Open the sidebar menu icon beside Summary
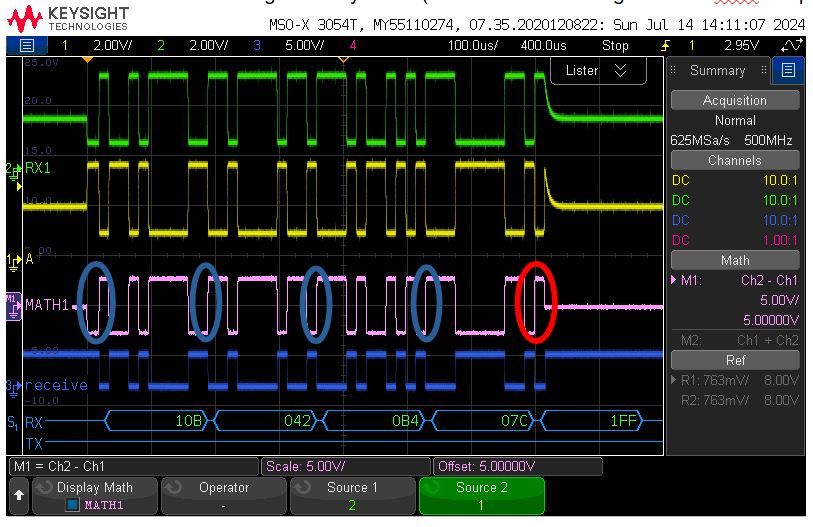 pyautogui.click(x=788, y=70)
